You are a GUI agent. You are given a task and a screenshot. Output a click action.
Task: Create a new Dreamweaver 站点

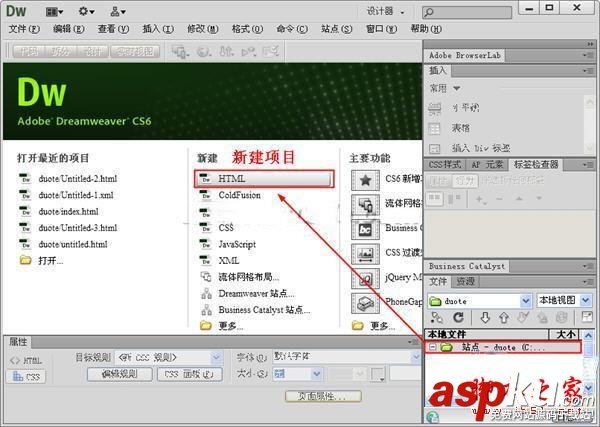tap(256, 293)
